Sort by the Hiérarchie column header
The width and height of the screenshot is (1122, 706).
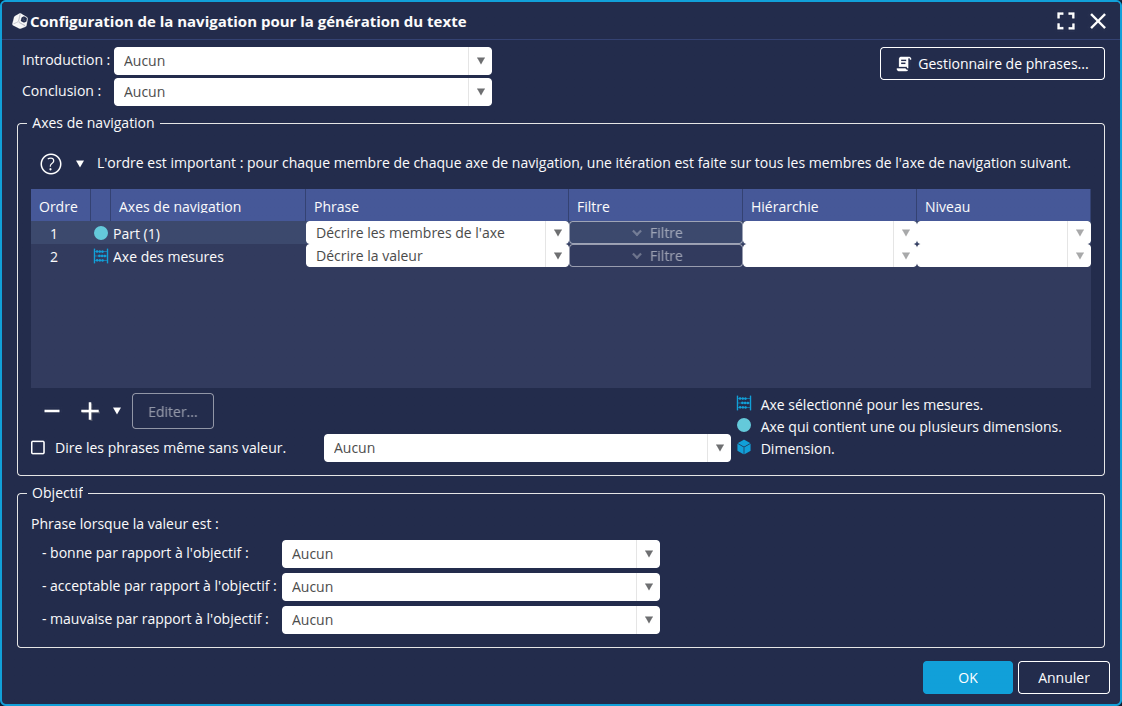coord(828,207)
